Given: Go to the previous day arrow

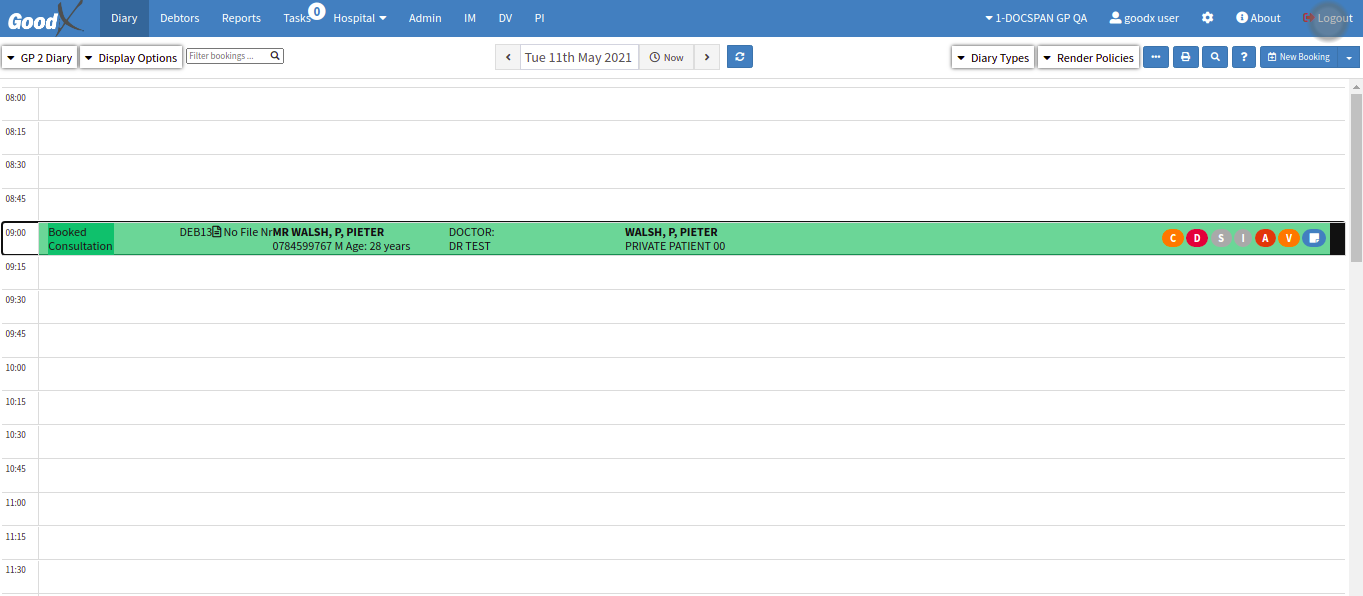Looking at the screenshot, I should [x=508, y=57].
